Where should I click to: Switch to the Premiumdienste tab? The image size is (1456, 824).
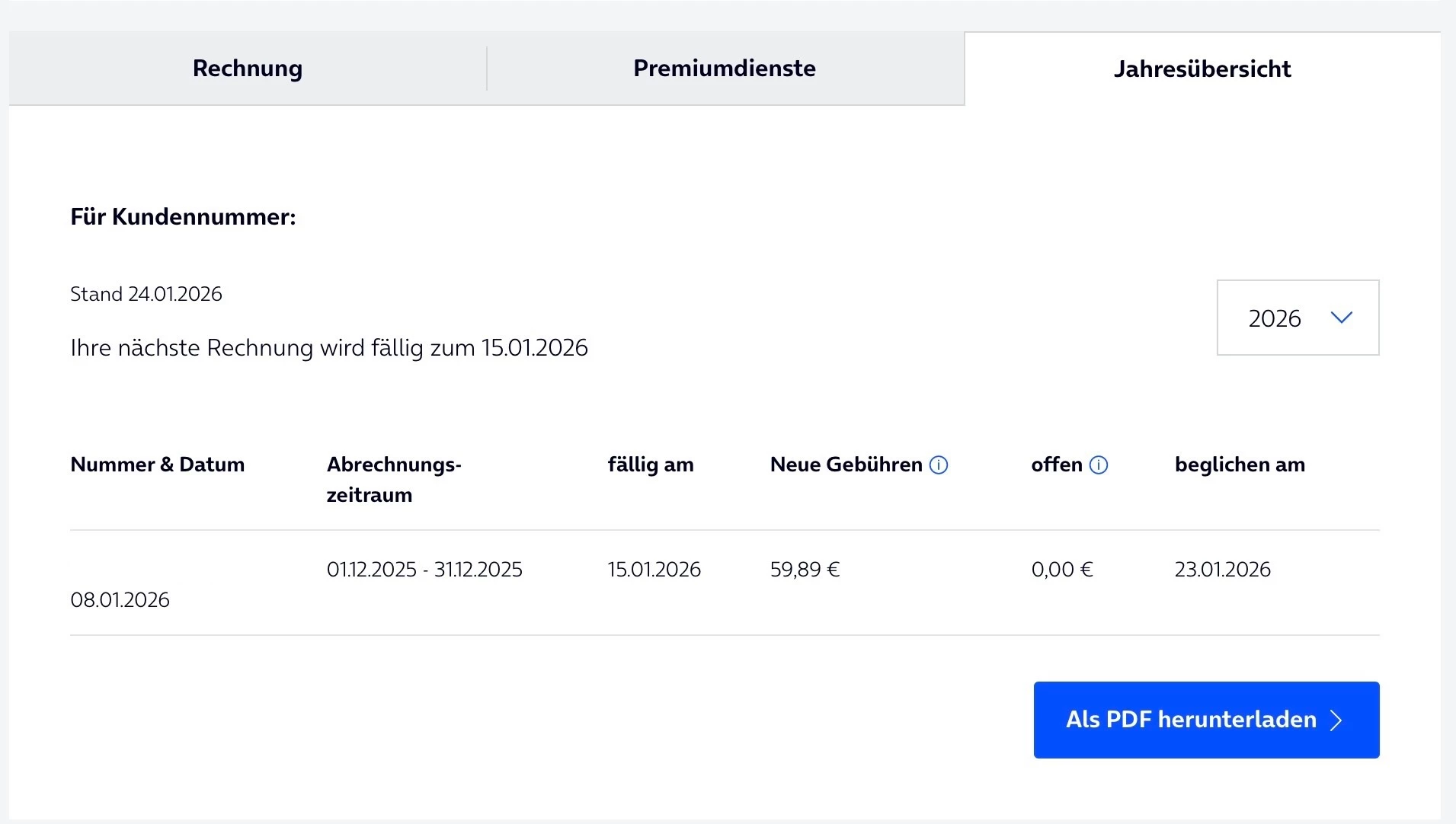point(725,69)
